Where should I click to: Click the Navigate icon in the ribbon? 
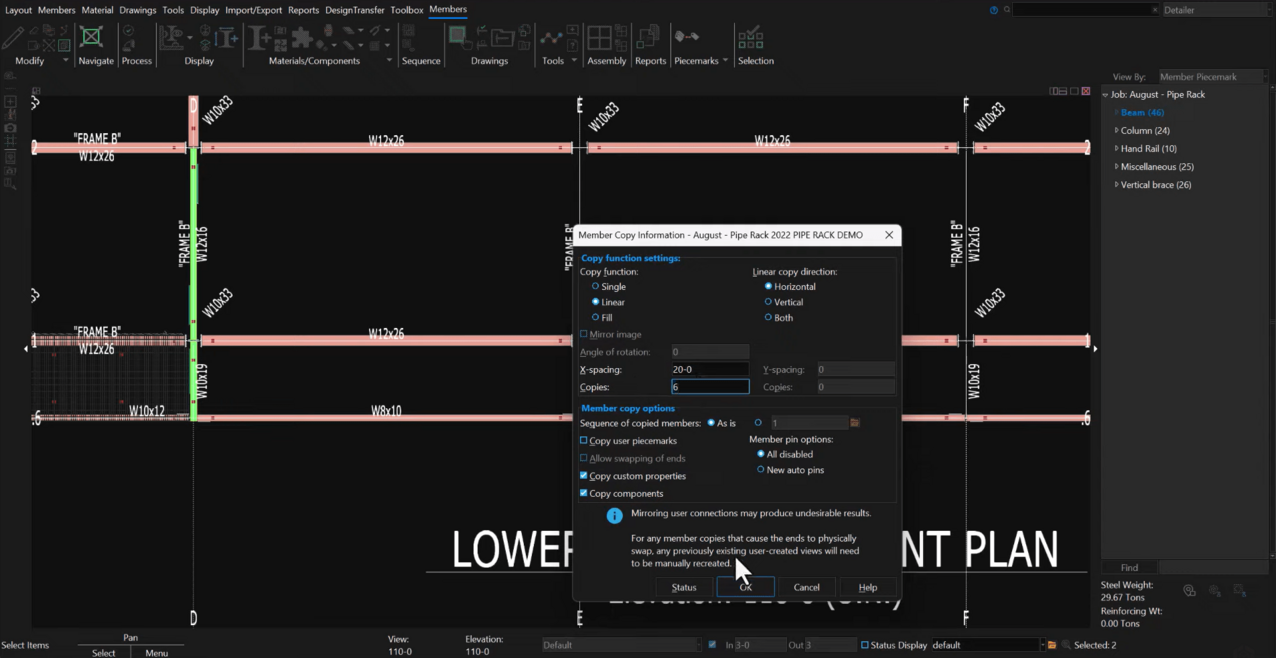[92, 39]
